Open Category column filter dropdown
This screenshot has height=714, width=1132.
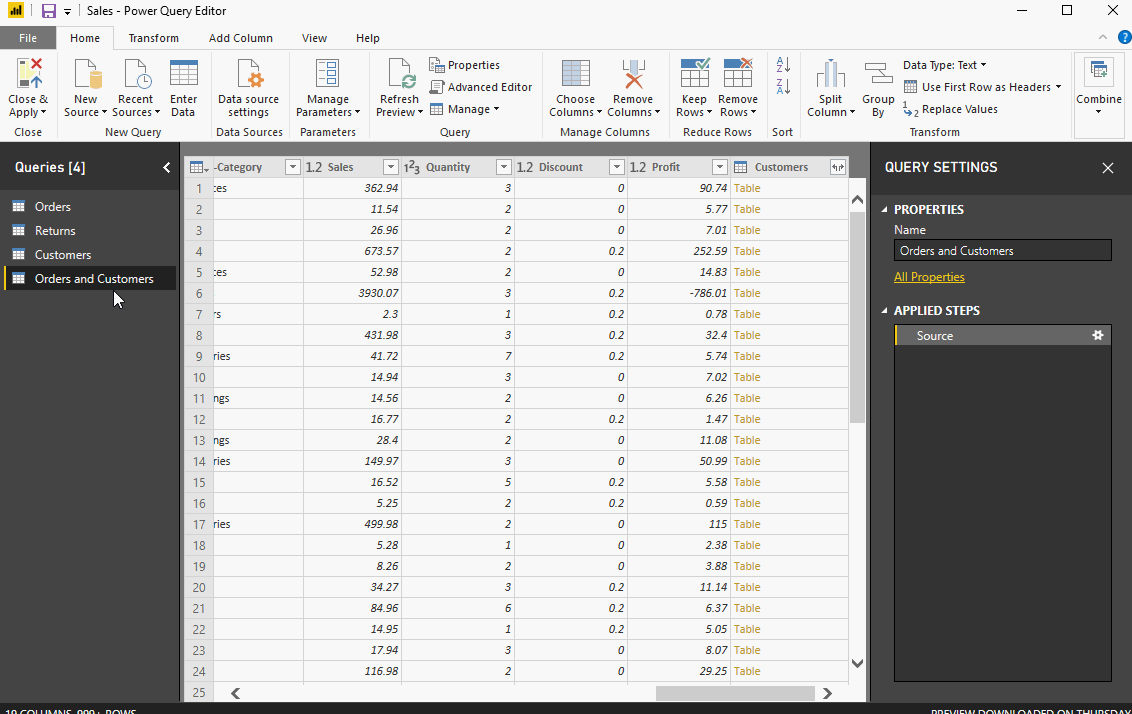pos(292,167)
